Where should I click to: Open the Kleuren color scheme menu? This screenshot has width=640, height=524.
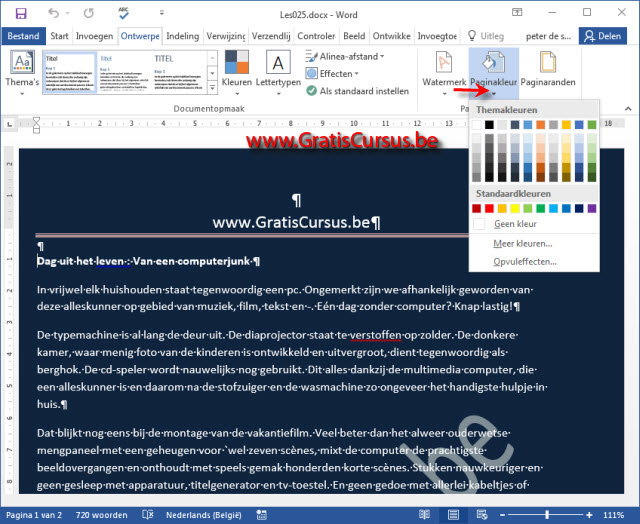pyautogui.click(x=237, y=73)
